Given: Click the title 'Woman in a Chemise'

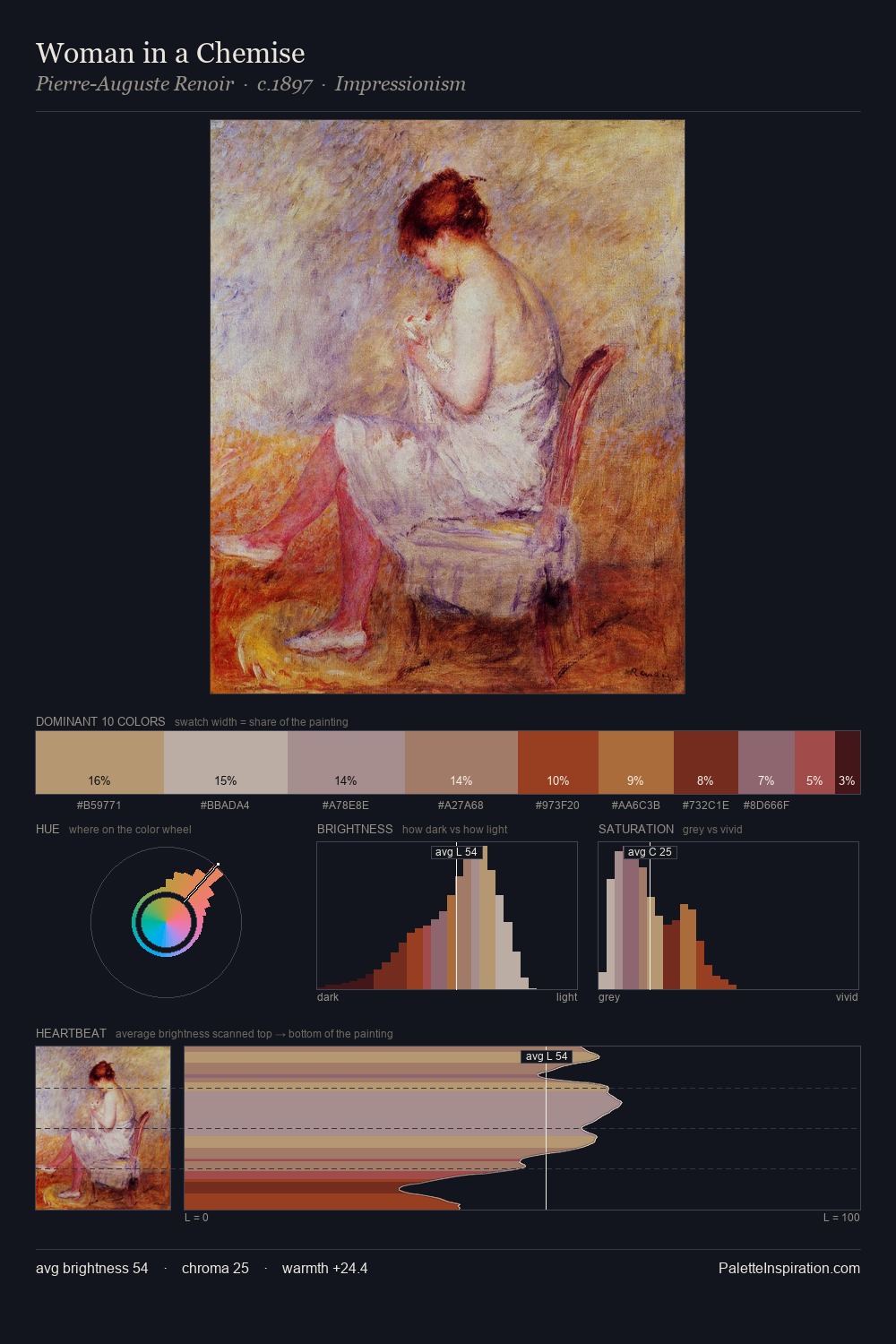Looking at the screenshot, I should 170,53.
